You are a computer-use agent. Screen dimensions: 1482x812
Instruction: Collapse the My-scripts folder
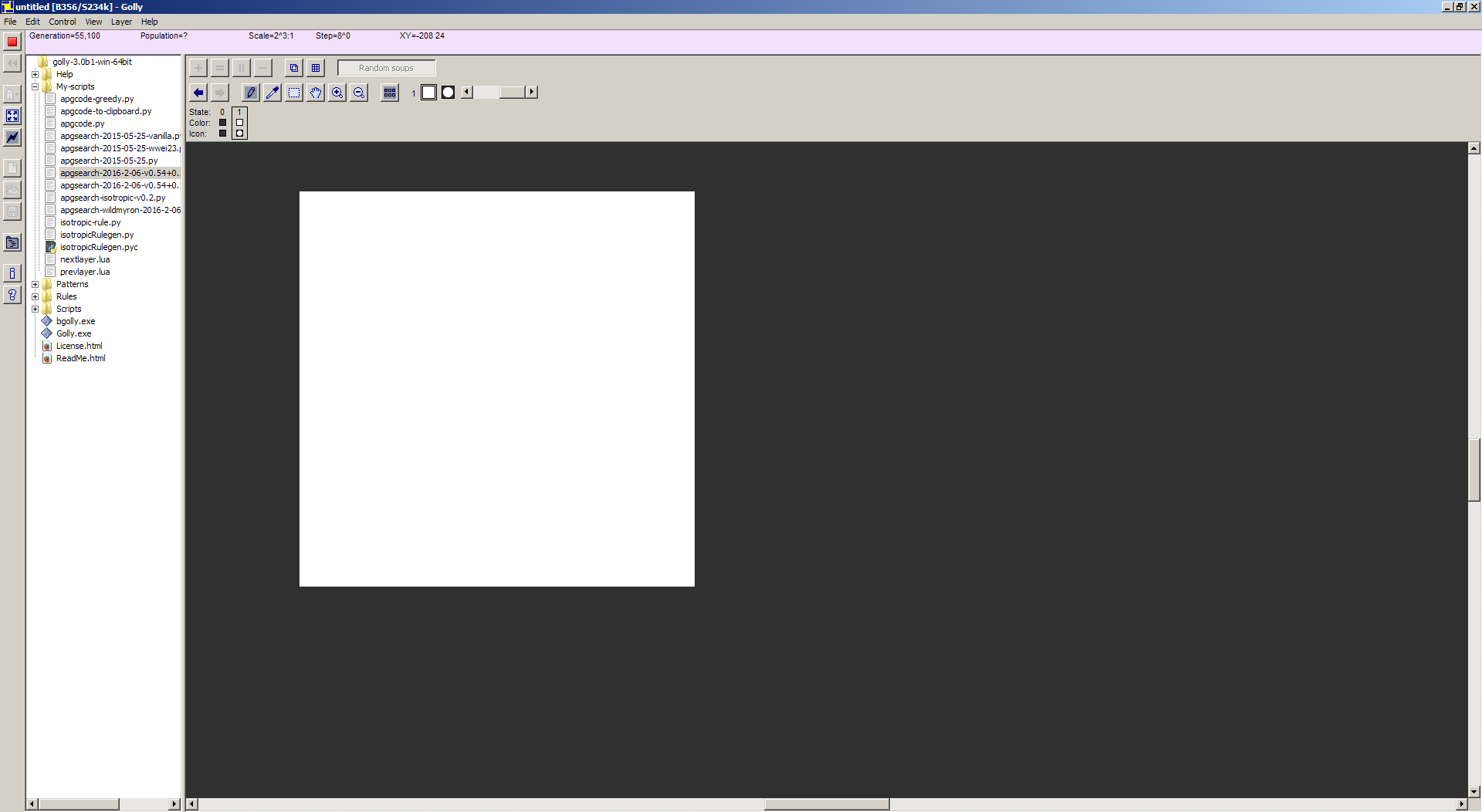[35, 86]
